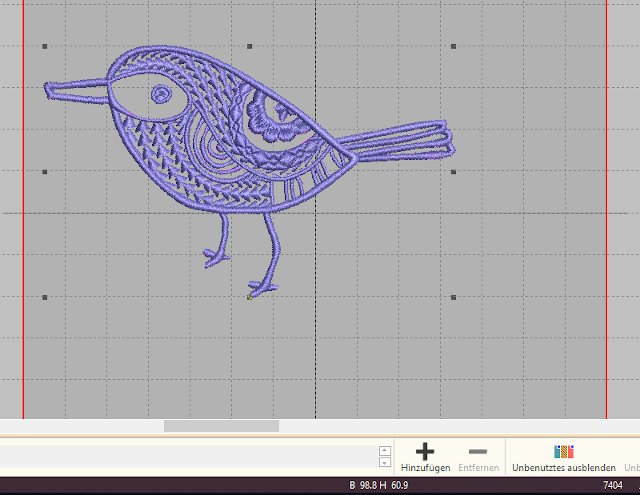The height and width of the screenshot is (495, 640).
Task: Click the 7404 stitch count readout
Action: 613,485
